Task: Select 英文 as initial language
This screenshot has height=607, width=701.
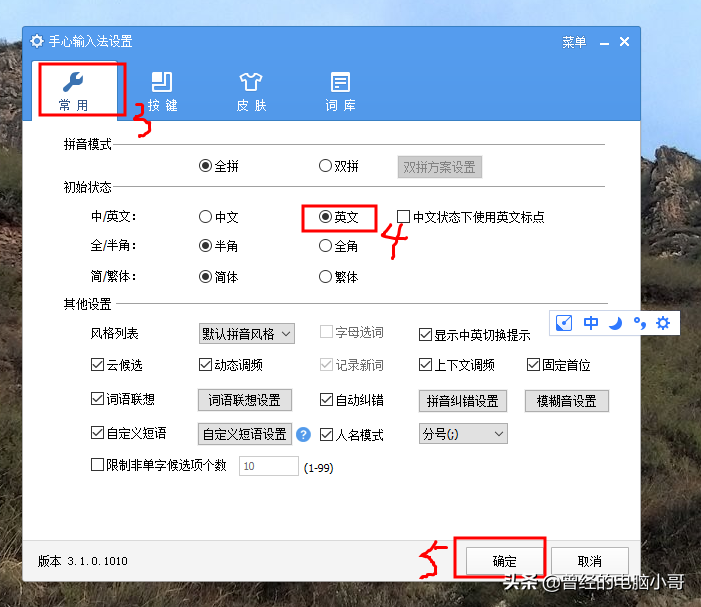Action: point(338,217)
